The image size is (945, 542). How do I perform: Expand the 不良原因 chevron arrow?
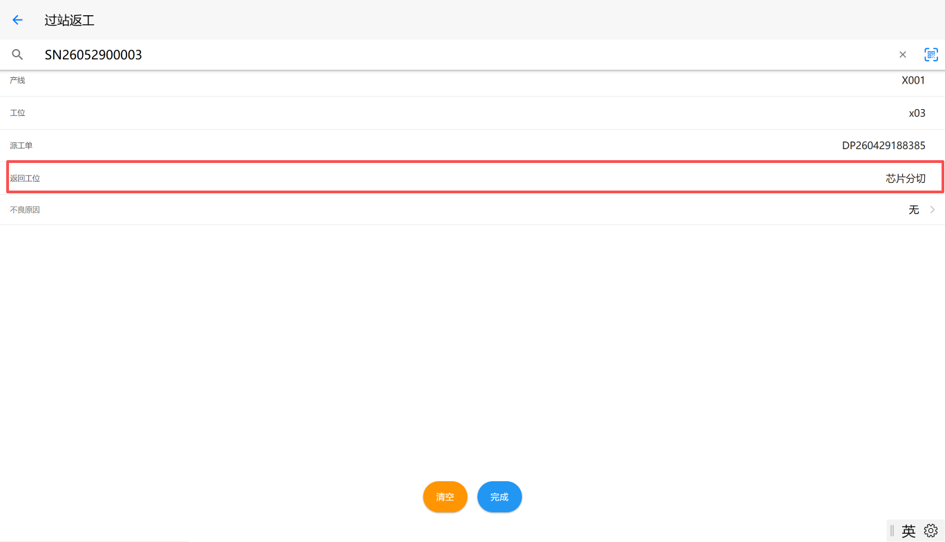pos(932,210)
